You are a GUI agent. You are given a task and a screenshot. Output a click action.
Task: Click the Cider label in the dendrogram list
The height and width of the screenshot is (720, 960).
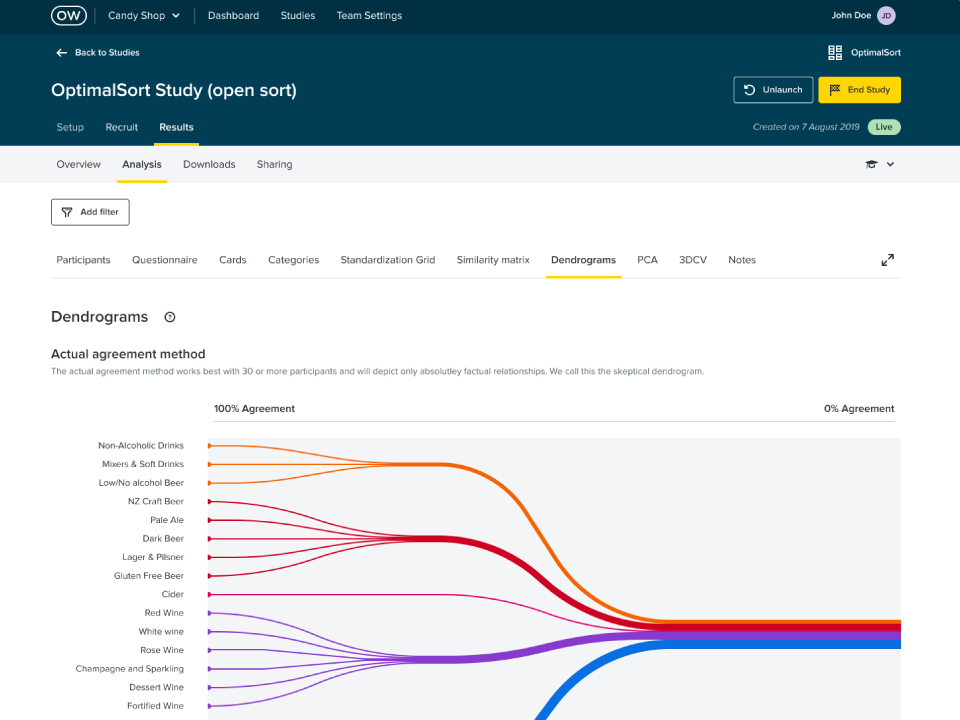[x=171, y=594]
